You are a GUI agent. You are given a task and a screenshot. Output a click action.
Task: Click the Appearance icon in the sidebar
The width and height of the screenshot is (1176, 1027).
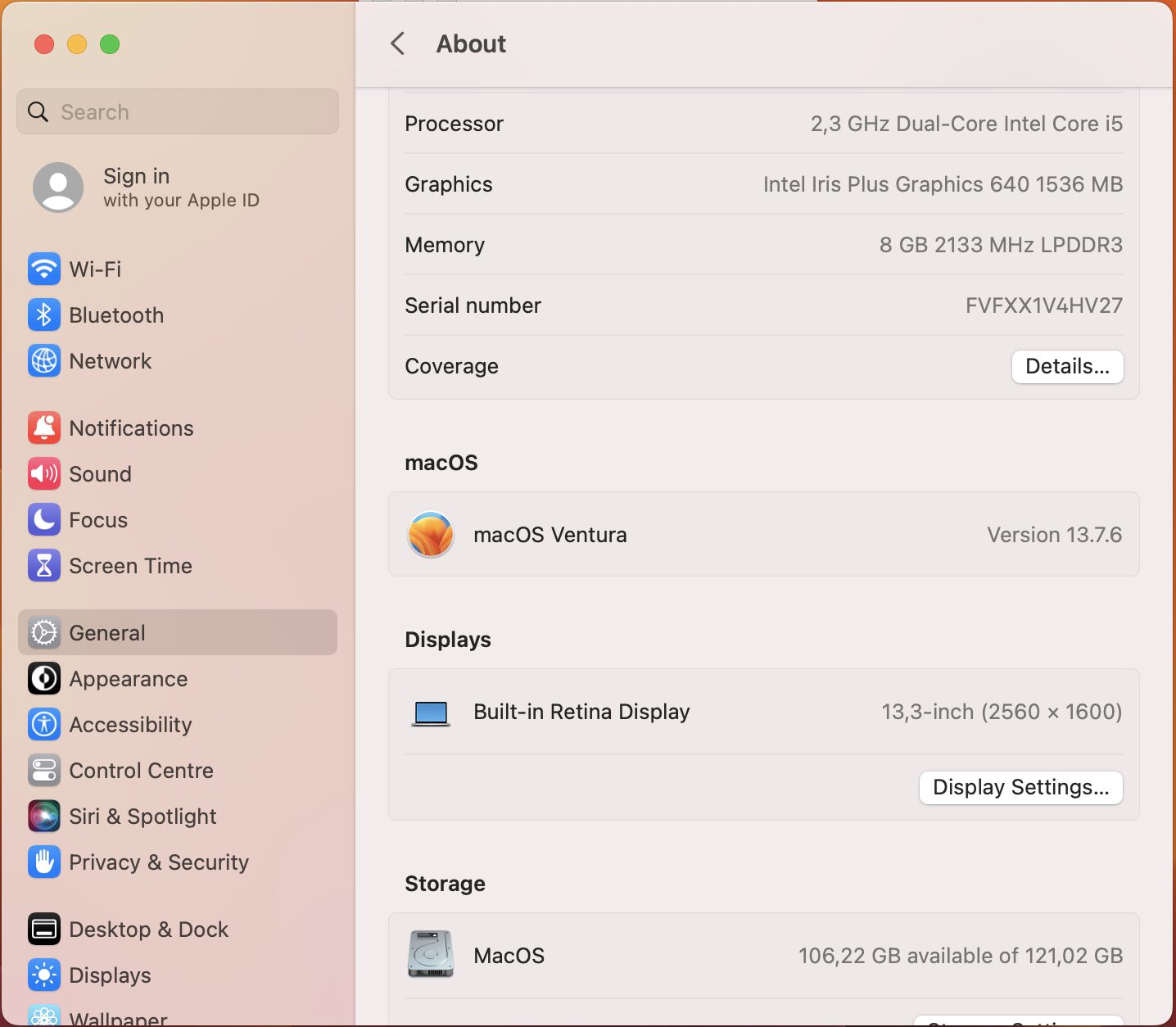pos(44,678)
